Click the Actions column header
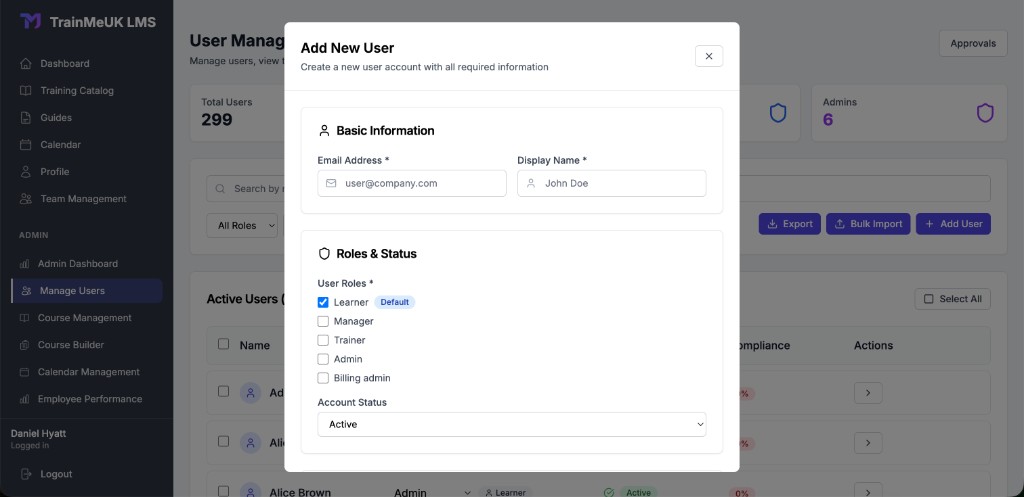The image size is (1024, 497). (873, 345)
